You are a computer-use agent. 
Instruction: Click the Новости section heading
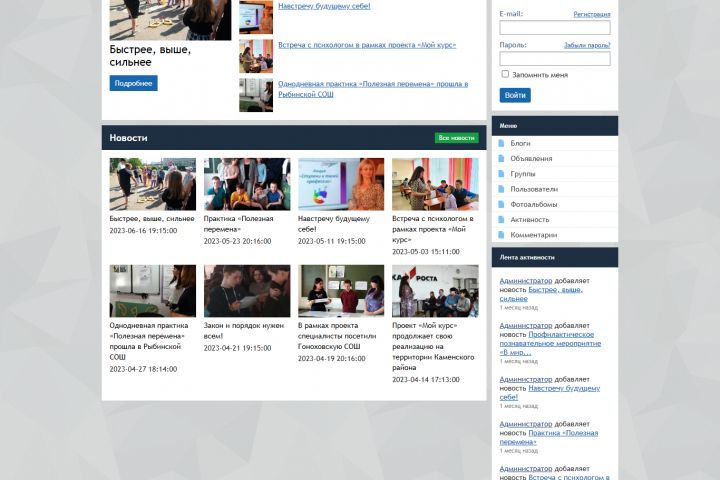coord(128,138)
